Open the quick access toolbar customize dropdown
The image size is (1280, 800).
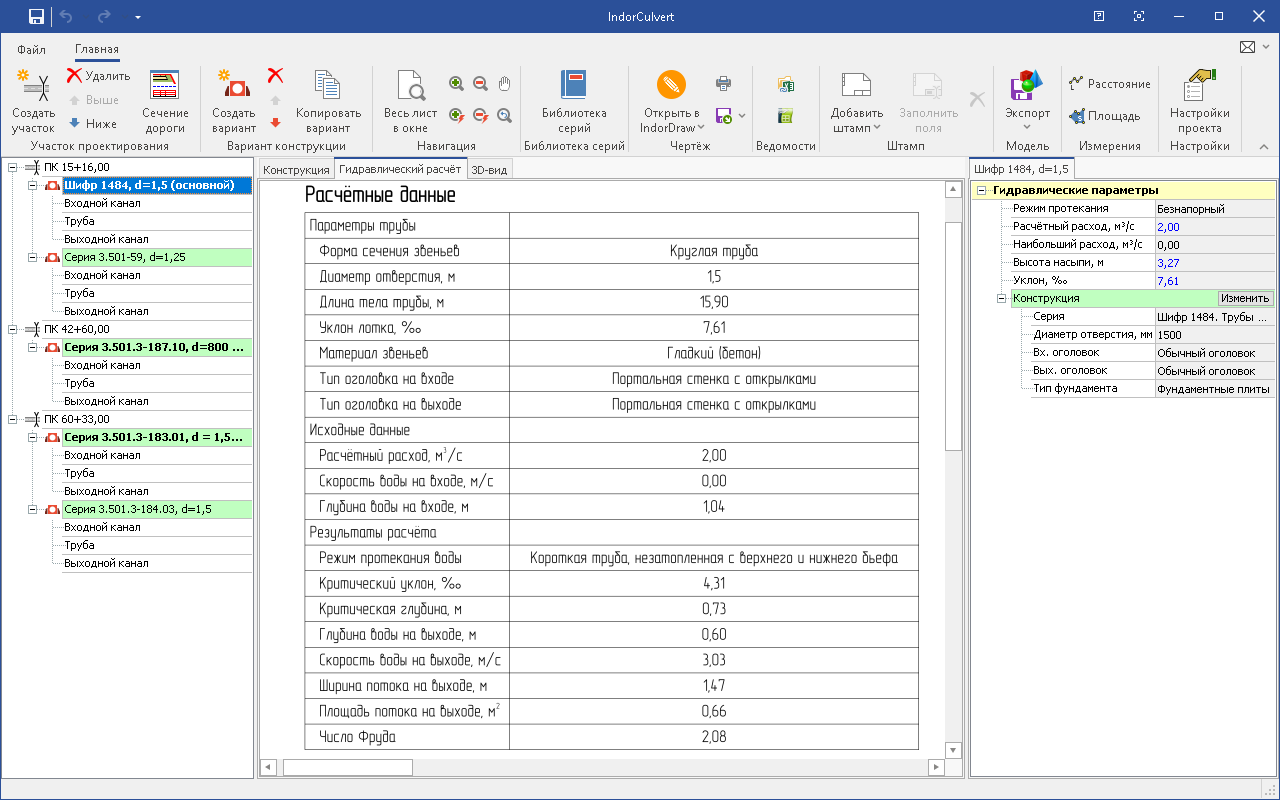(137, 17)
